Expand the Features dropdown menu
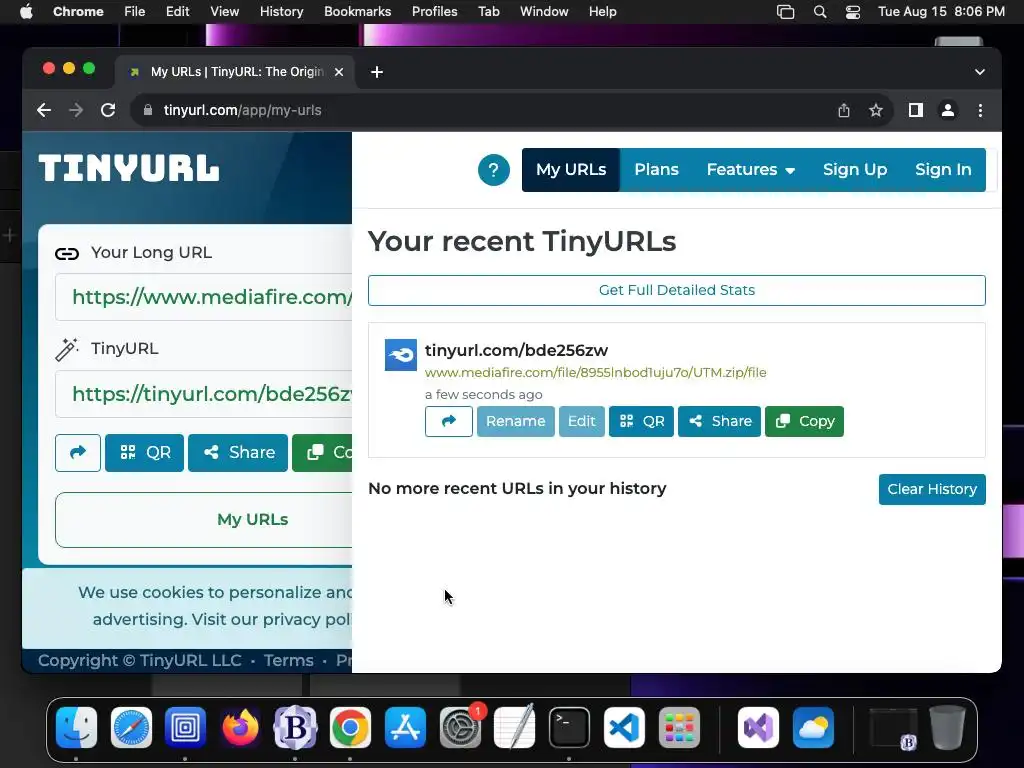The image size is (1024, 768). pyautogui.click(x=750, y=170)
